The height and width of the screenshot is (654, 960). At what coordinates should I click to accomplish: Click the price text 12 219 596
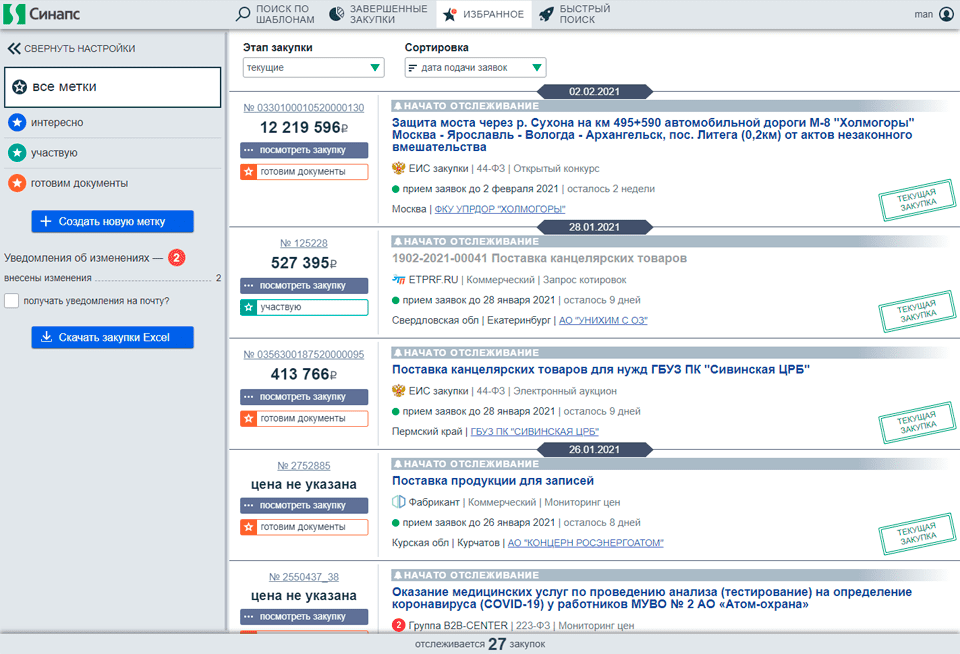pos(304,127)
